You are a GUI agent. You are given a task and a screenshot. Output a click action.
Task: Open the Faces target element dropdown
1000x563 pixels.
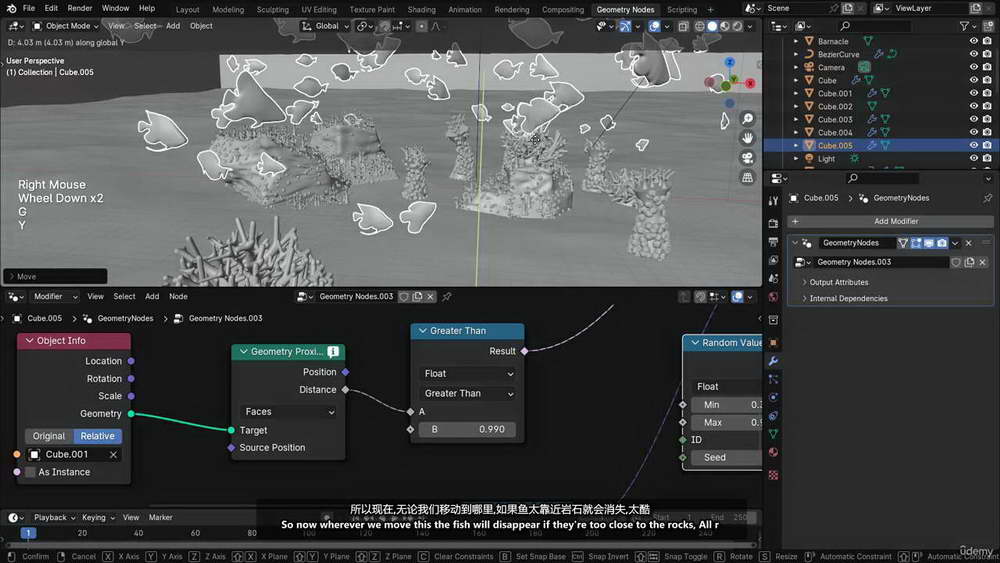pyautogui.click(x=289, y=412)
